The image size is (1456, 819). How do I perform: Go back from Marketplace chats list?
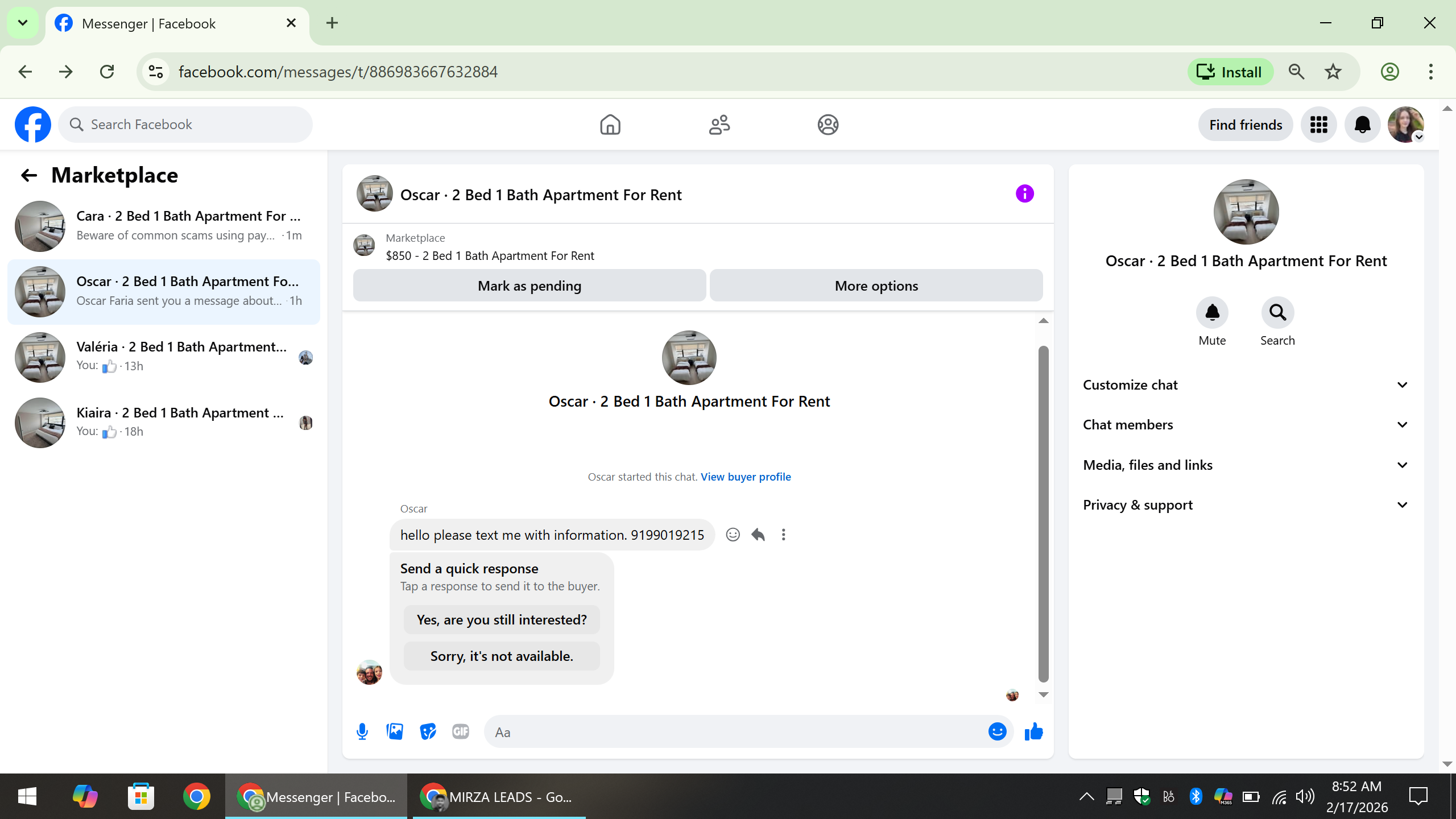pyautogui.click(x=28, y=175)
